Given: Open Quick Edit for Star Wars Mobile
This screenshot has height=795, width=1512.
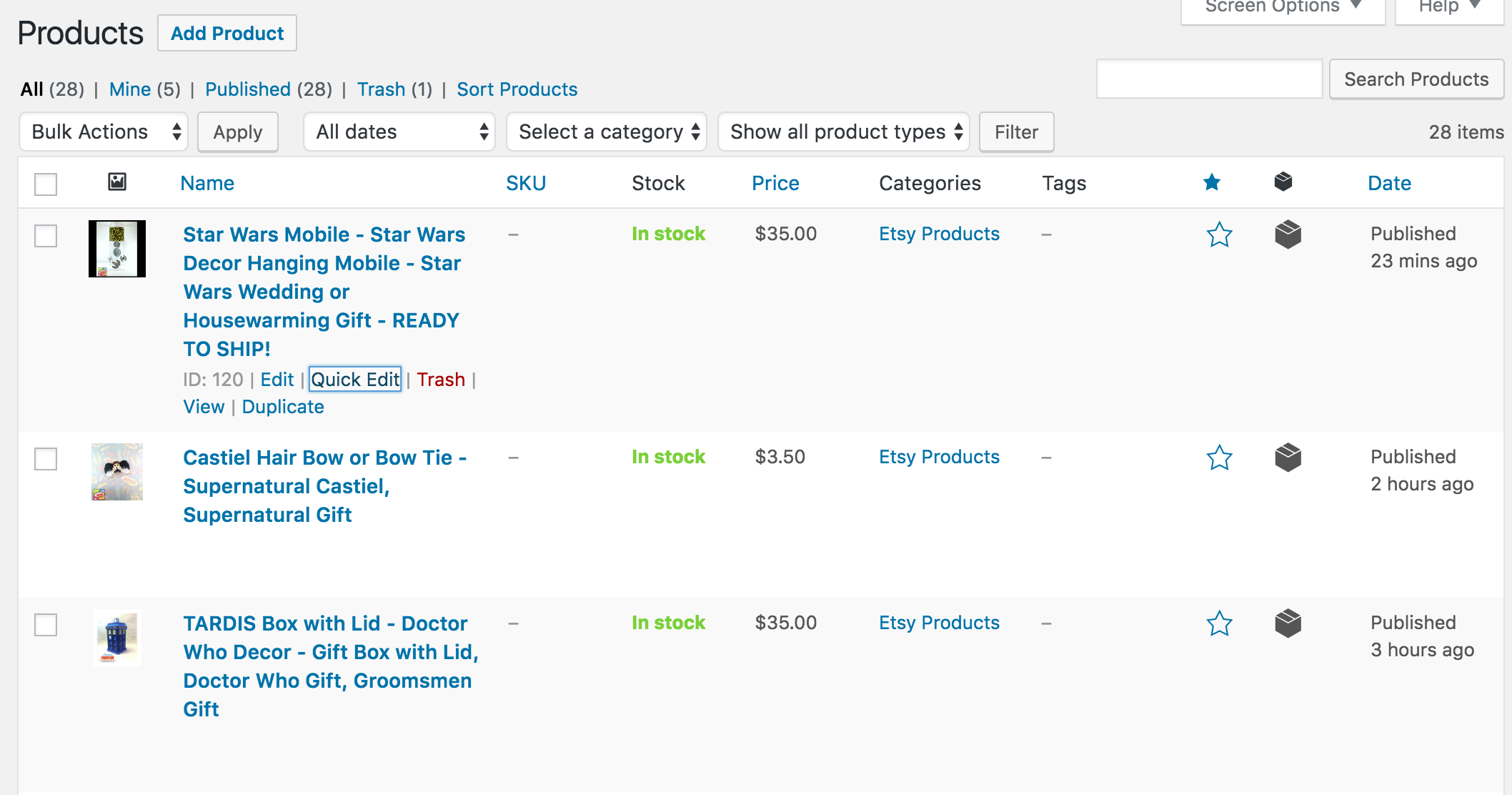Looking at the screenshot, I should [355, 380].
